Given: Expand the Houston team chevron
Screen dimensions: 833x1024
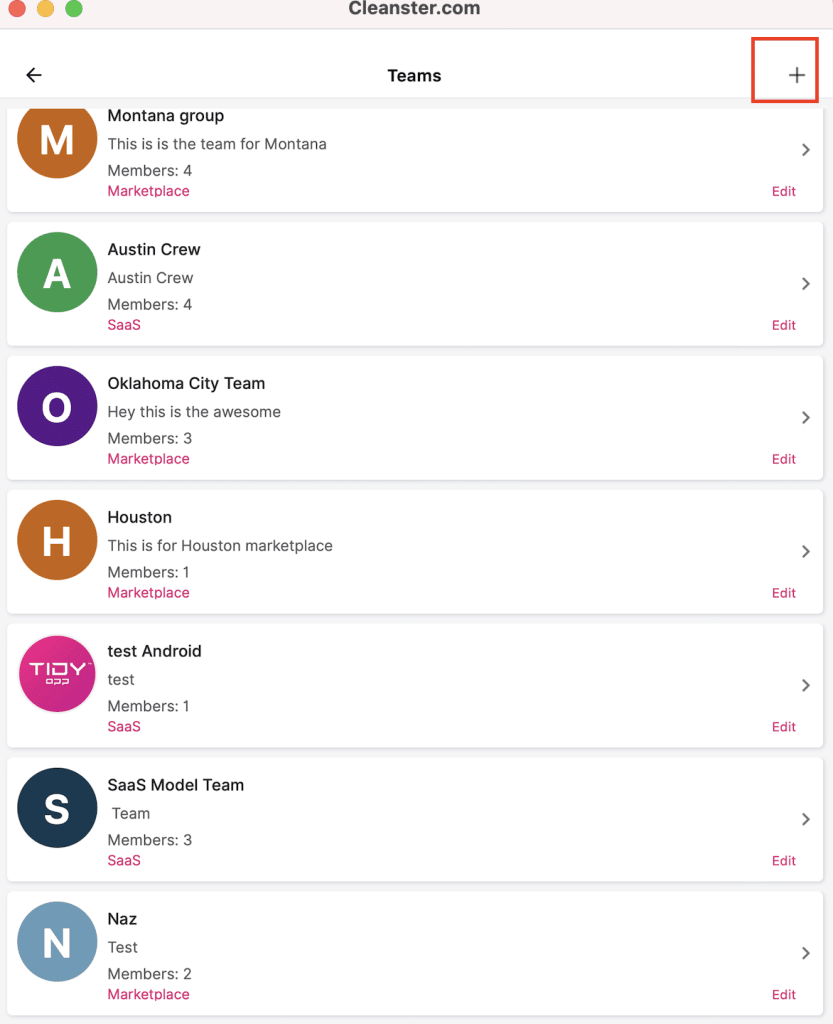Looking at the screenshot, I should (x=806, y=552).
